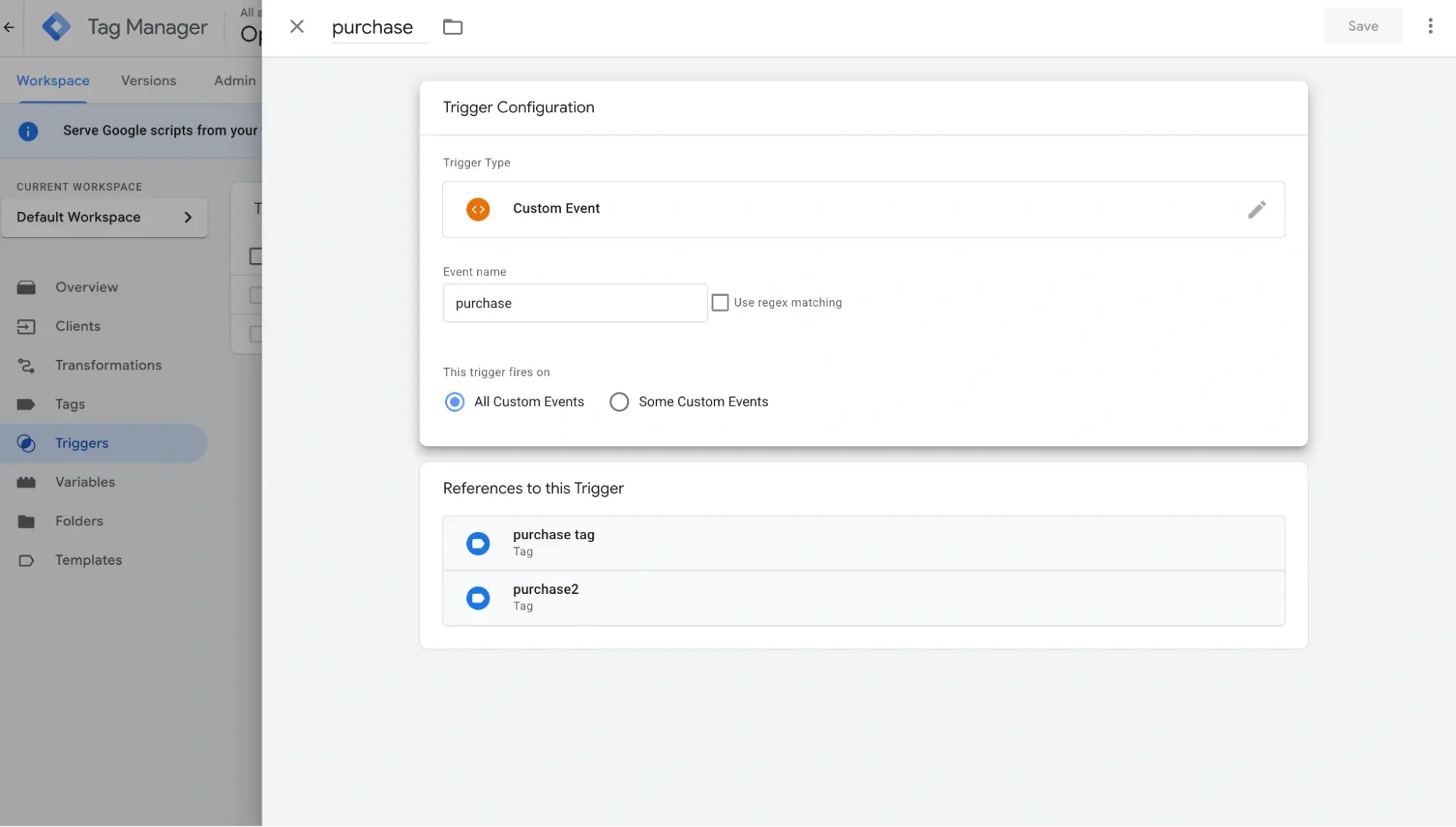1456x827 pixels.
Task: Click the info icon in the banner
Action: (28, 131)
